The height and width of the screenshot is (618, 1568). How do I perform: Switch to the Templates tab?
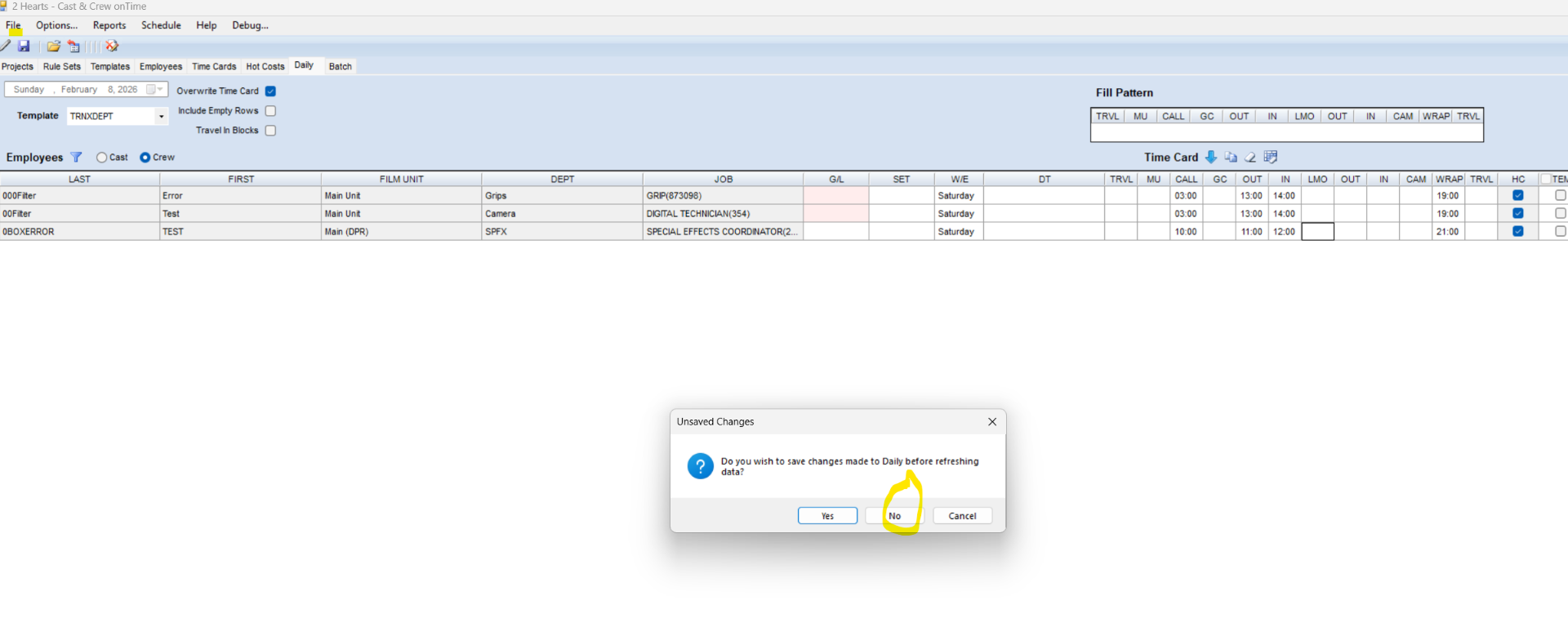[x=110, y=67]
